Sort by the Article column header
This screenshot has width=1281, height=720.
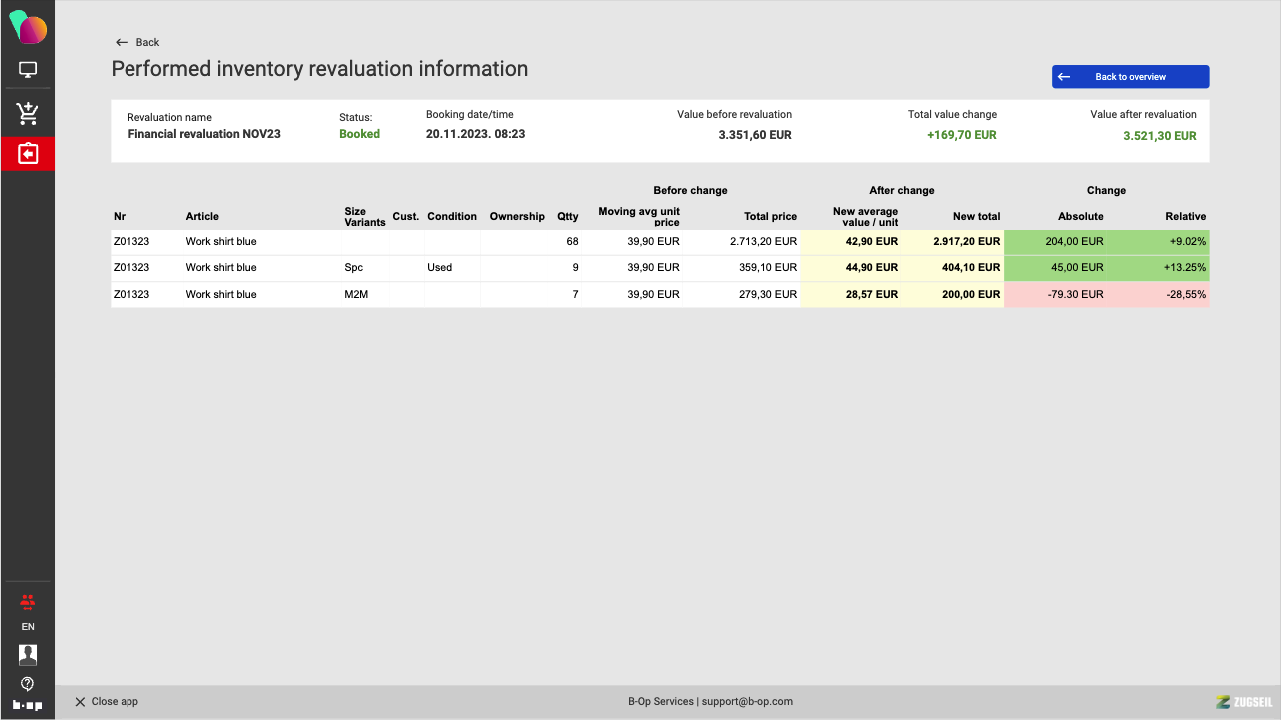tap(202, 216)
